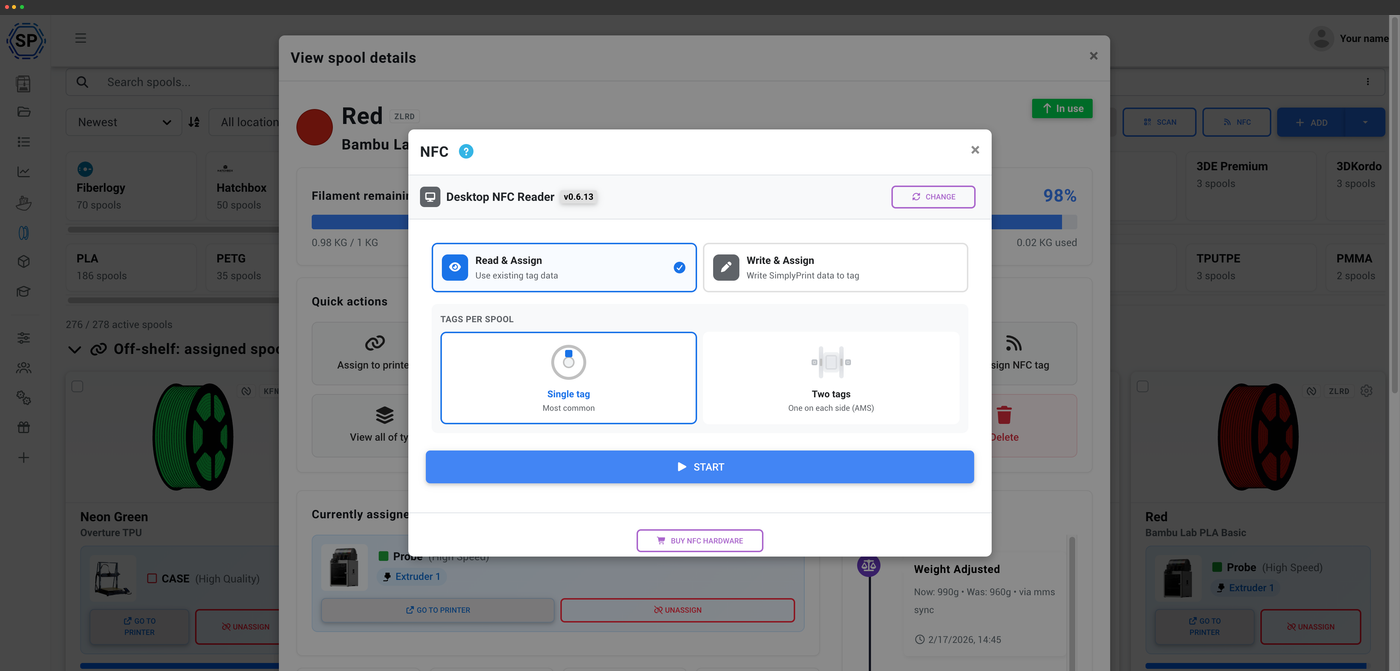The image size is (1400, 671).
Task: Click the Two tags spool icon
Action: [831, 362]
